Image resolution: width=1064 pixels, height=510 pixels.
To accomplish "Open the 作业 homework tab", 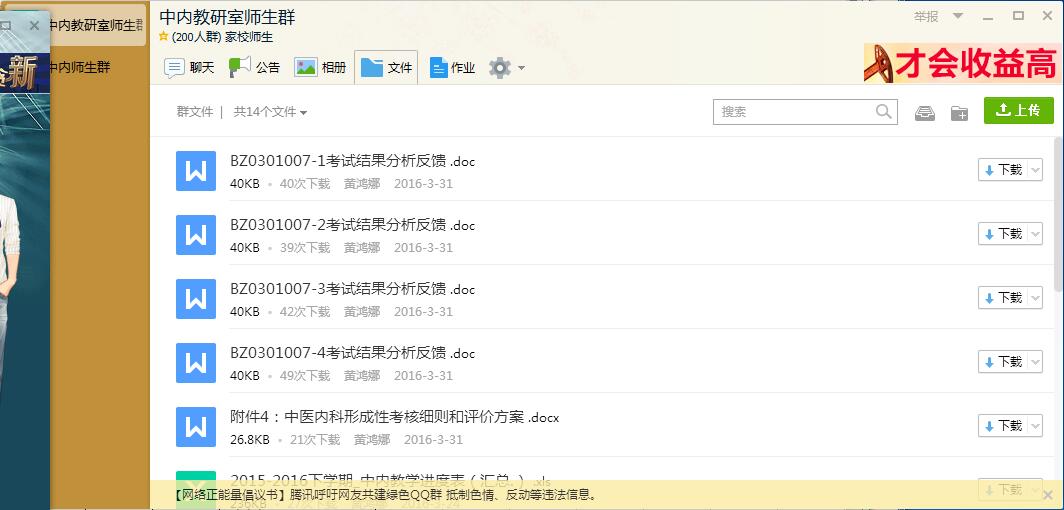I will (x=452, y=68).
